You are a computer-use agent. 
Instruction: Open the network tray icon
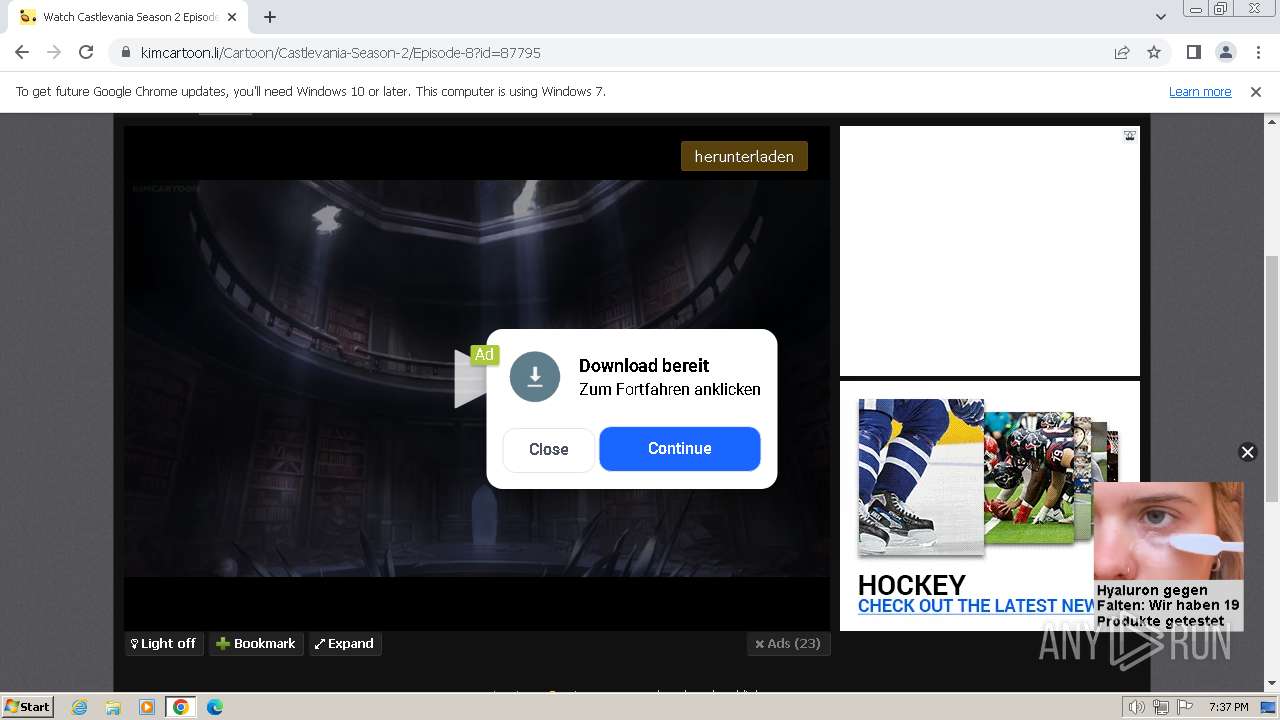point(1160,707)
